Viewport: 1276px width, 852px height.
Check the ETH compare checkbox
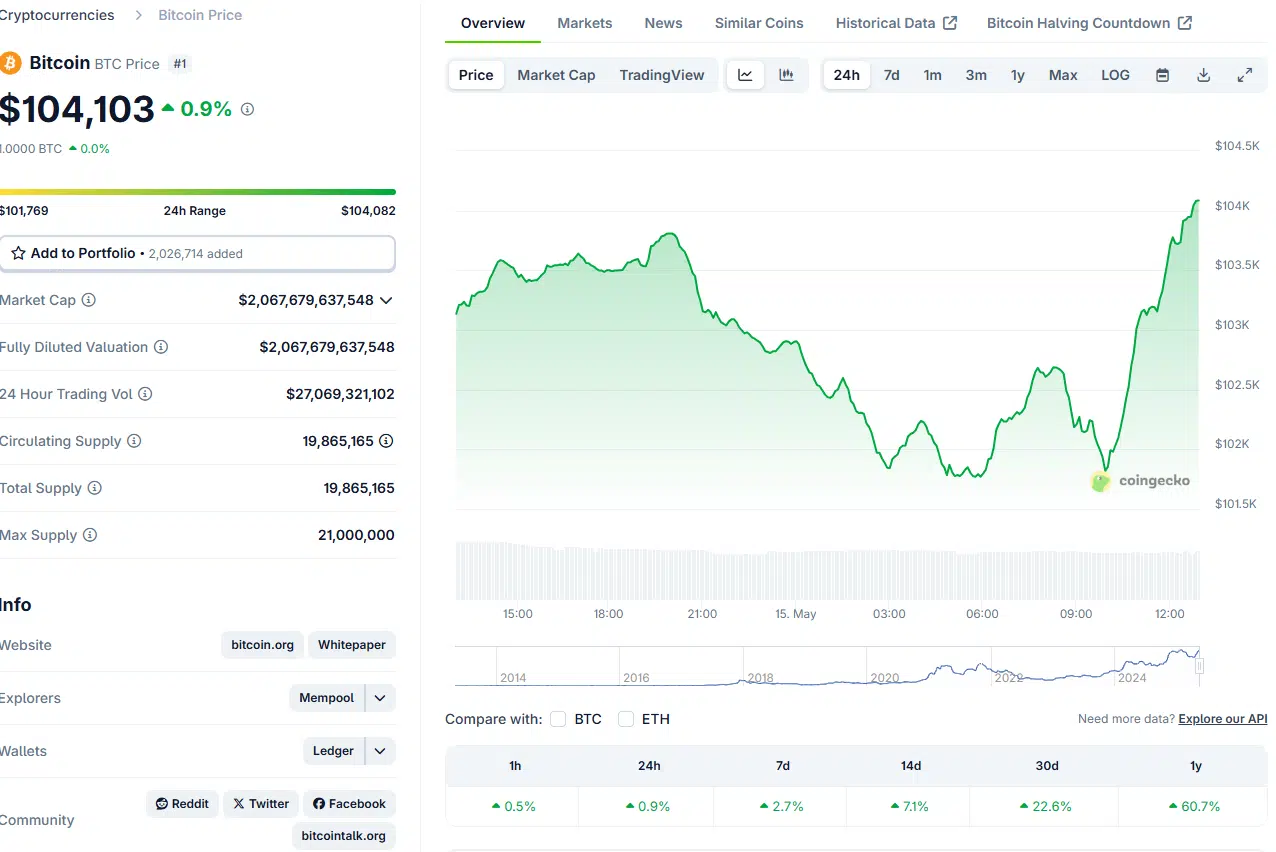[626, 719]
